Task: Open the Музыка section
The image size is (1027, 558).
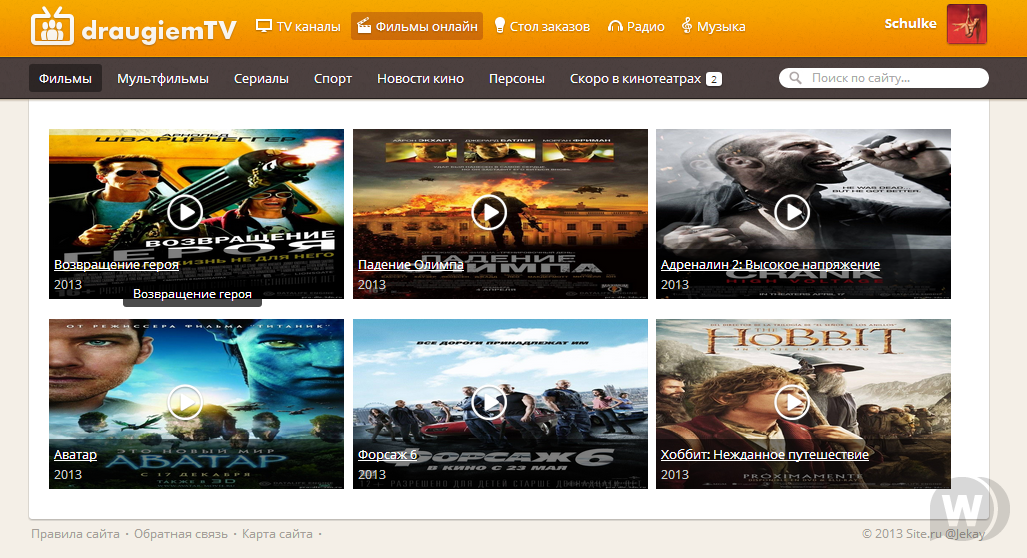Action: (713, 27)
